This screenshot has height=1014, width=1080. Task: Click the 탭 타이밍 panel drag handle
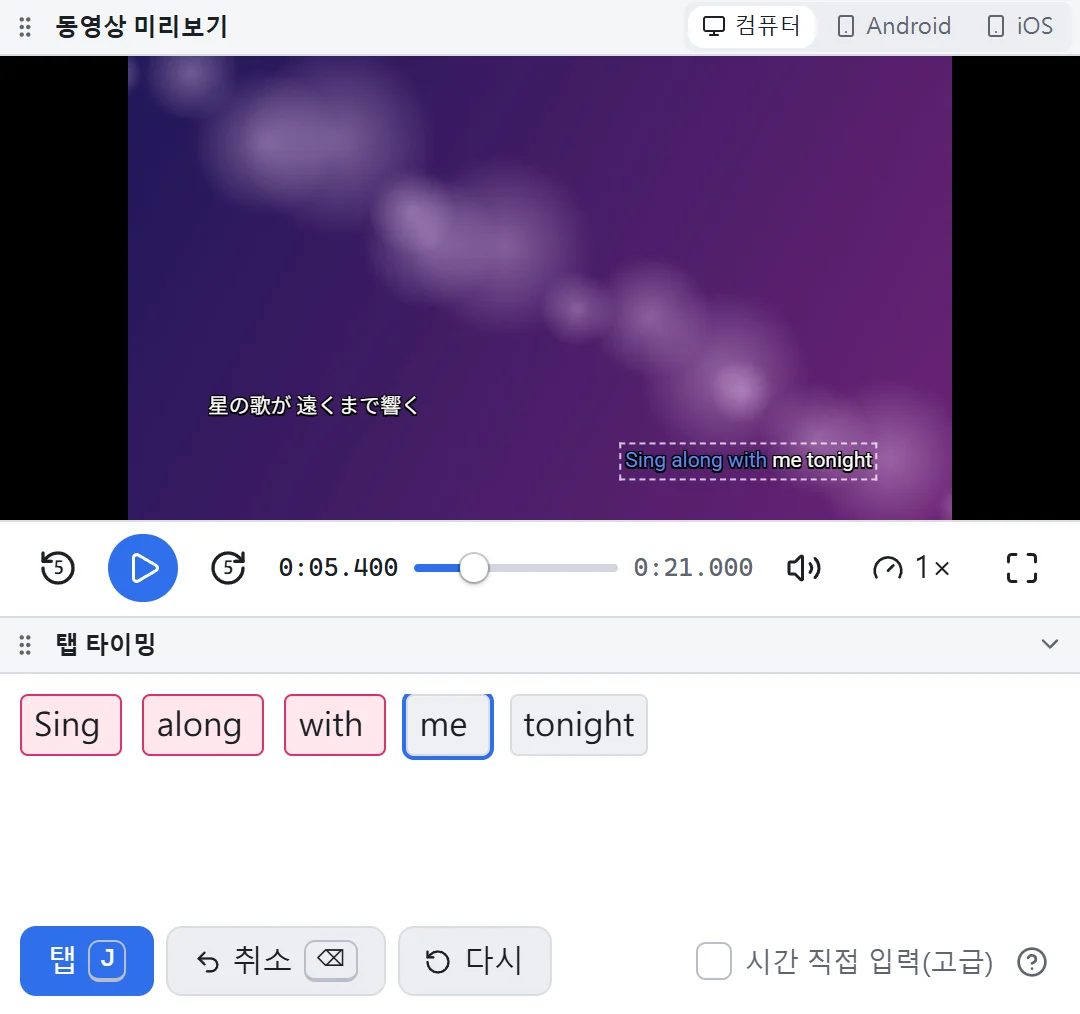(25, 645)
